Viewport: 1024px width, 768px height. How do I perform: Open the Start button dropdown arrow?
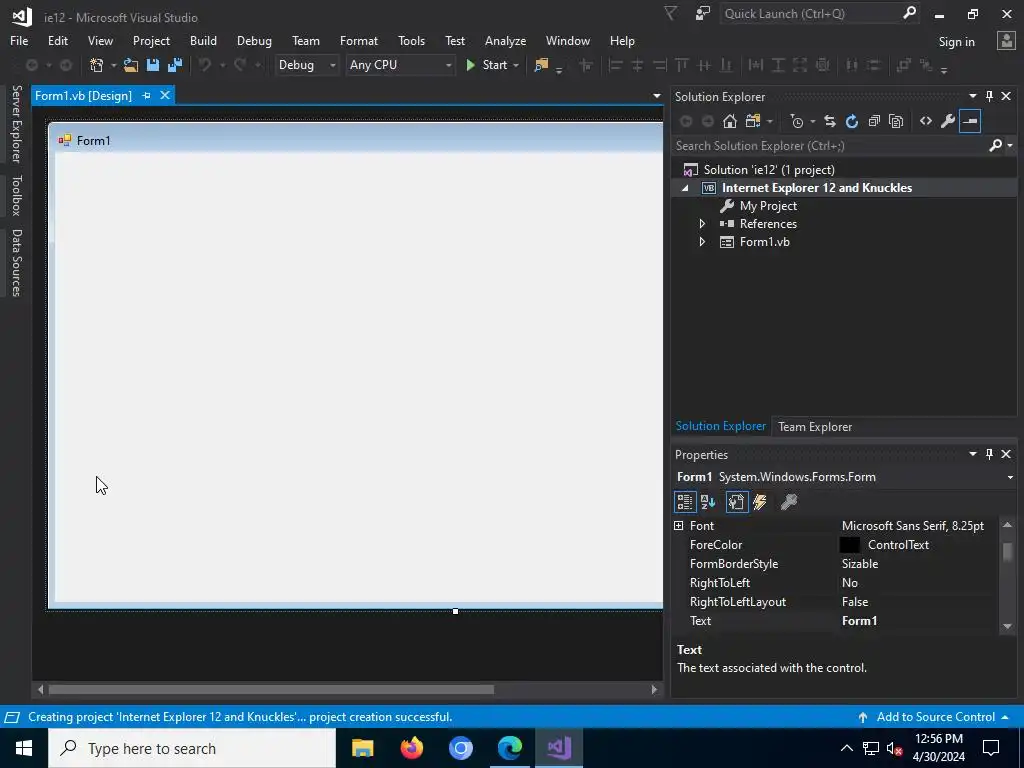[x=516, y=65]
